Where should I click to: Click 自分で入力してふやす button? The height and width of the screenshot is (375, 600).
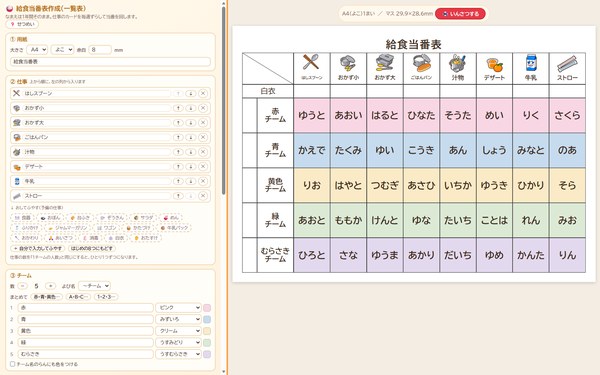point(38,248)
